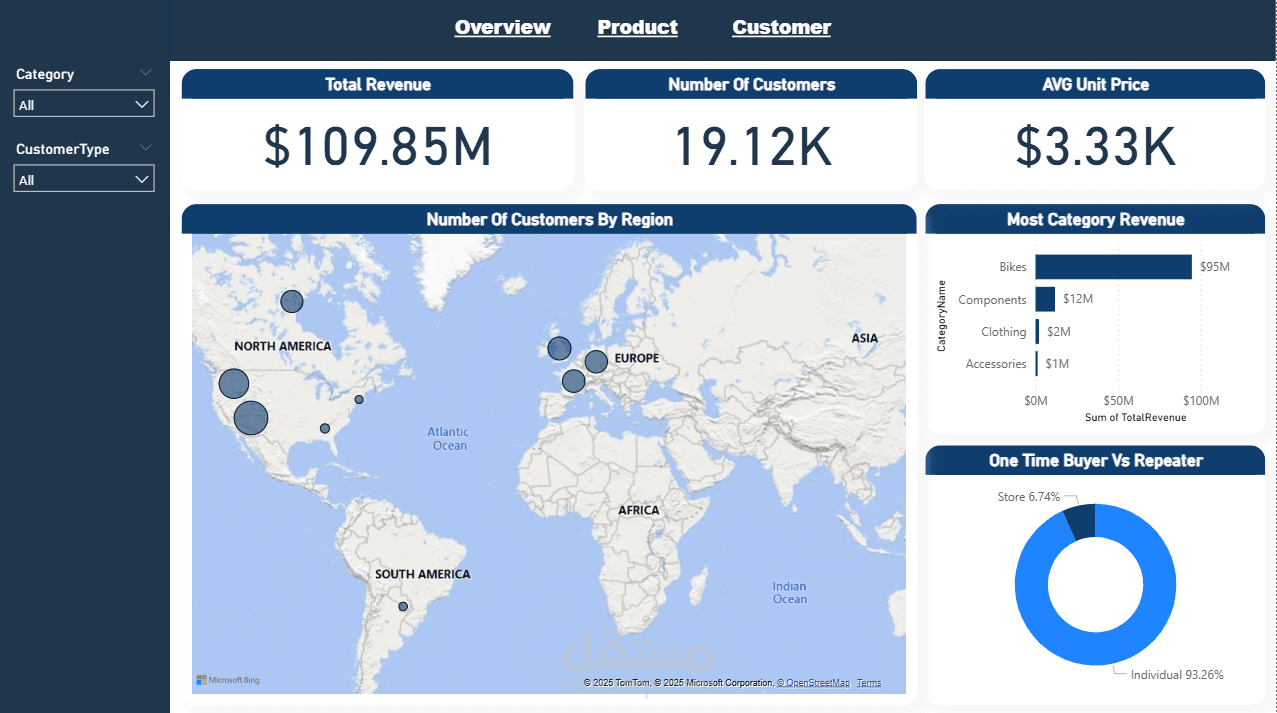Select the Store donut segment
1277x713 pixels.
[x=1081, y=521]
